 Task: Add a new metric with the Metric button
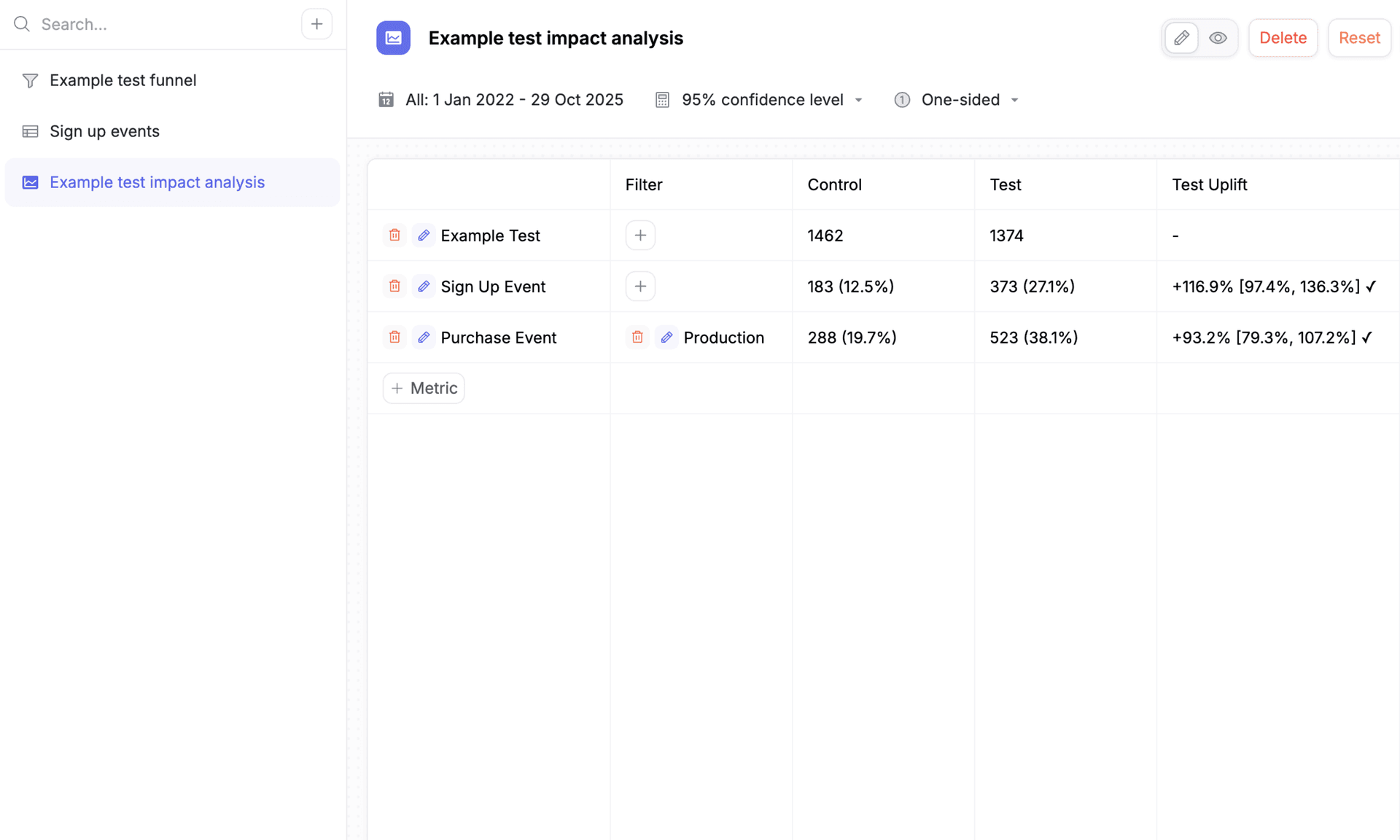[423, 388]
